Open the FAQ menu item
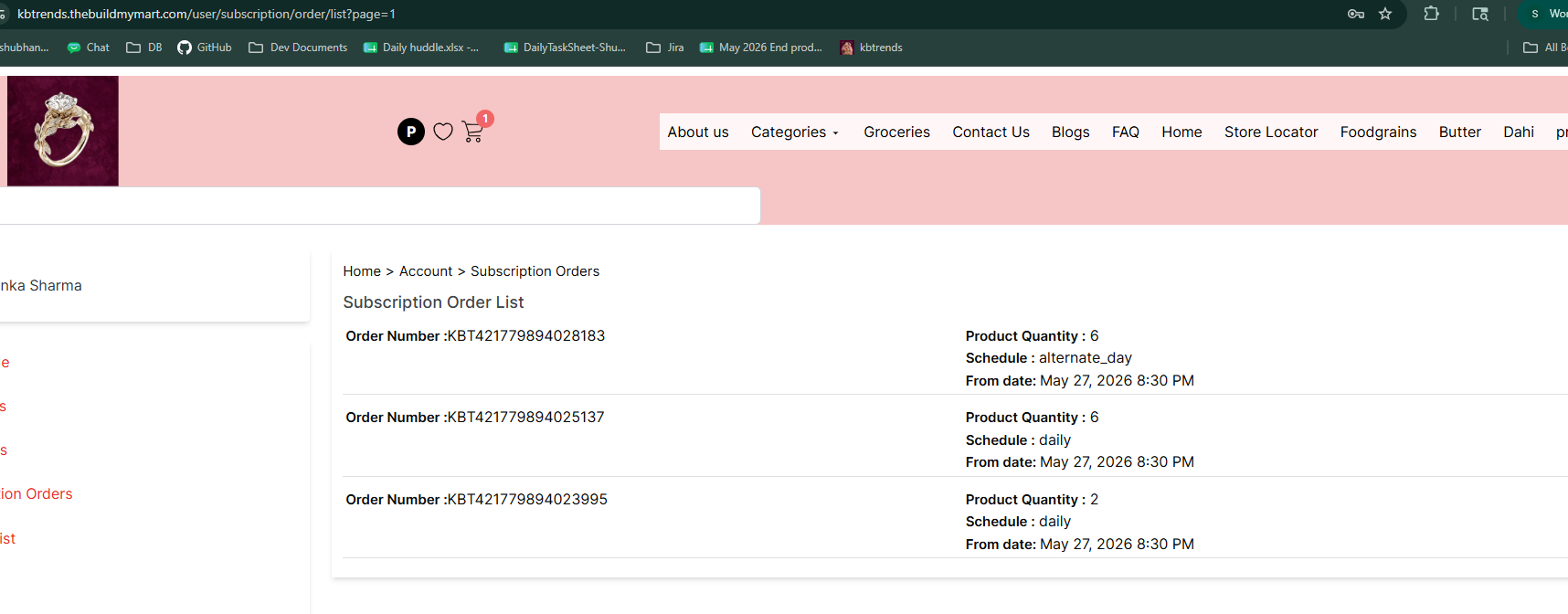1568x614 pixels. 1125,132
